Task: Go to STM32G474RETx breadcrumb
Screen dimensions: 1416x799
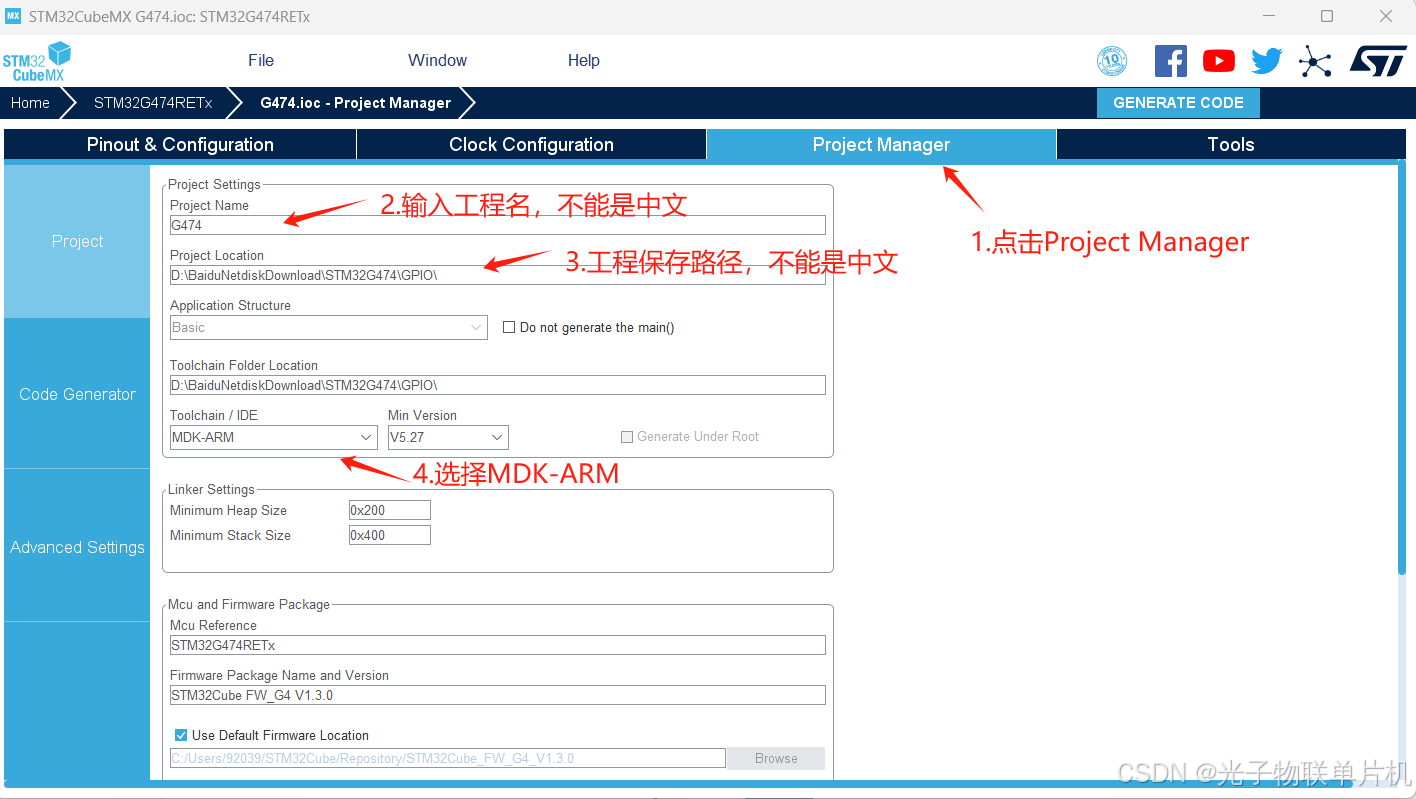Action: click(x=153, y=102)
